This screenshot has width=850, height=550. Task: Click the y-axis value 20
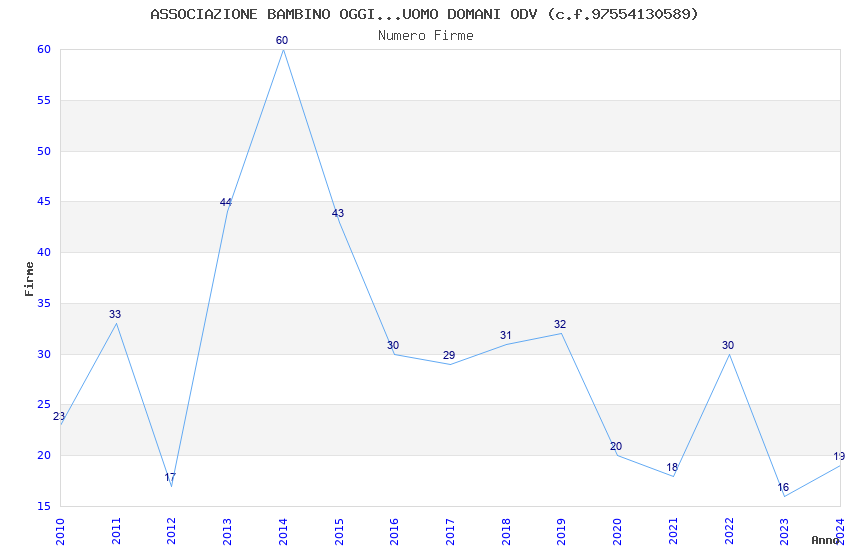pyautogui.click(x=44, y=456)
